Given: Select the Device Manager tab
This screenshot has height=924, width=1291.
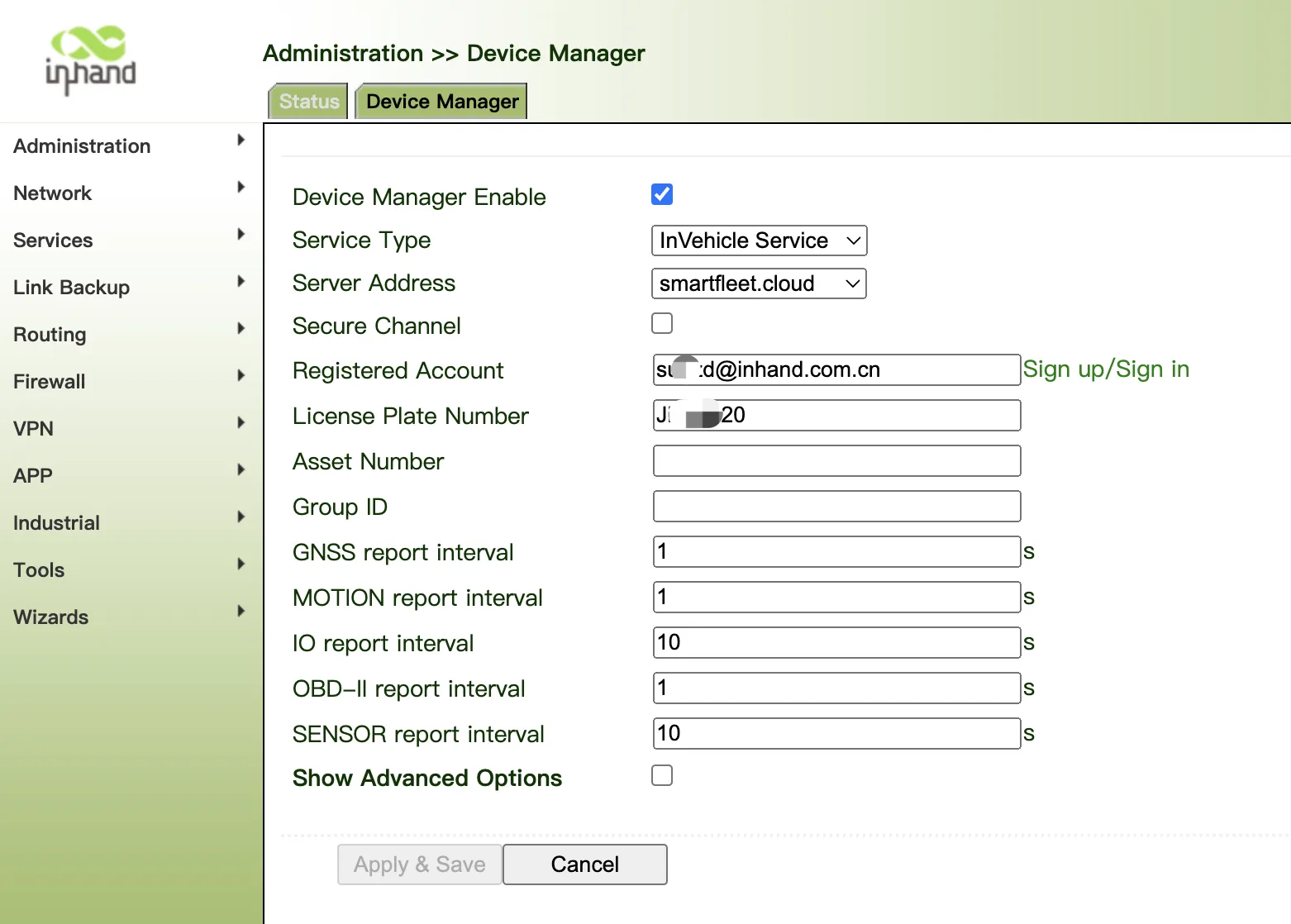Looking at the screenshot, I should [x=441, y=101].
